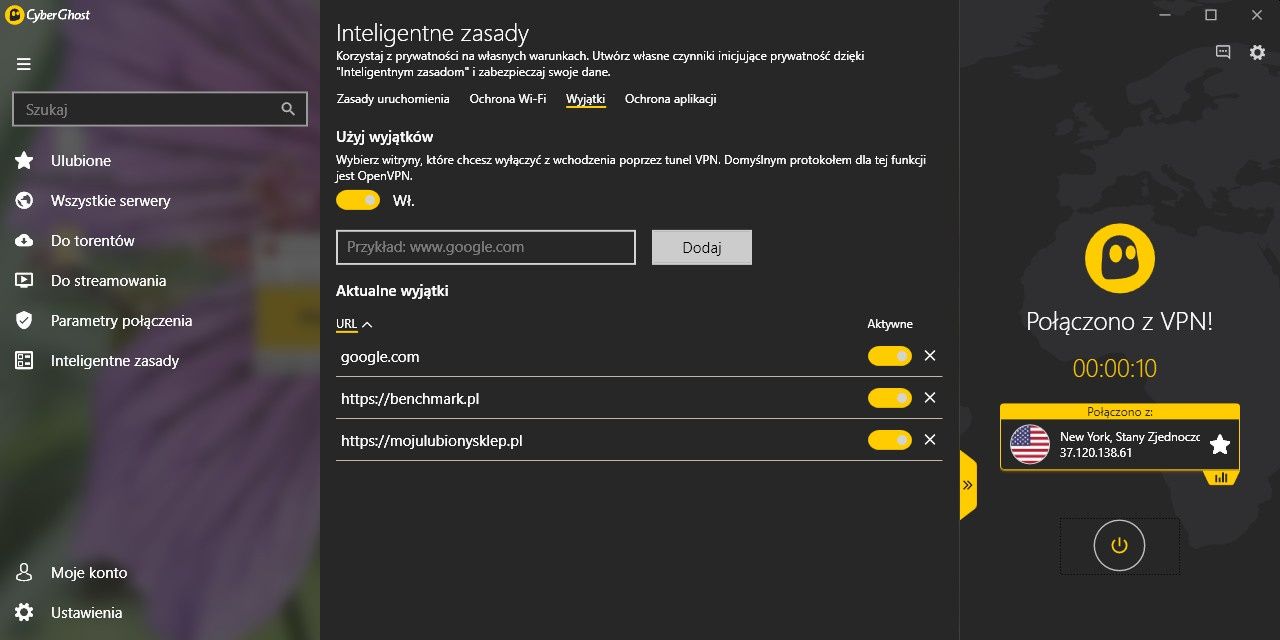Disable the benchmark.pl exception switch
The image size is (1280, 640).
(x=890, y=398)
